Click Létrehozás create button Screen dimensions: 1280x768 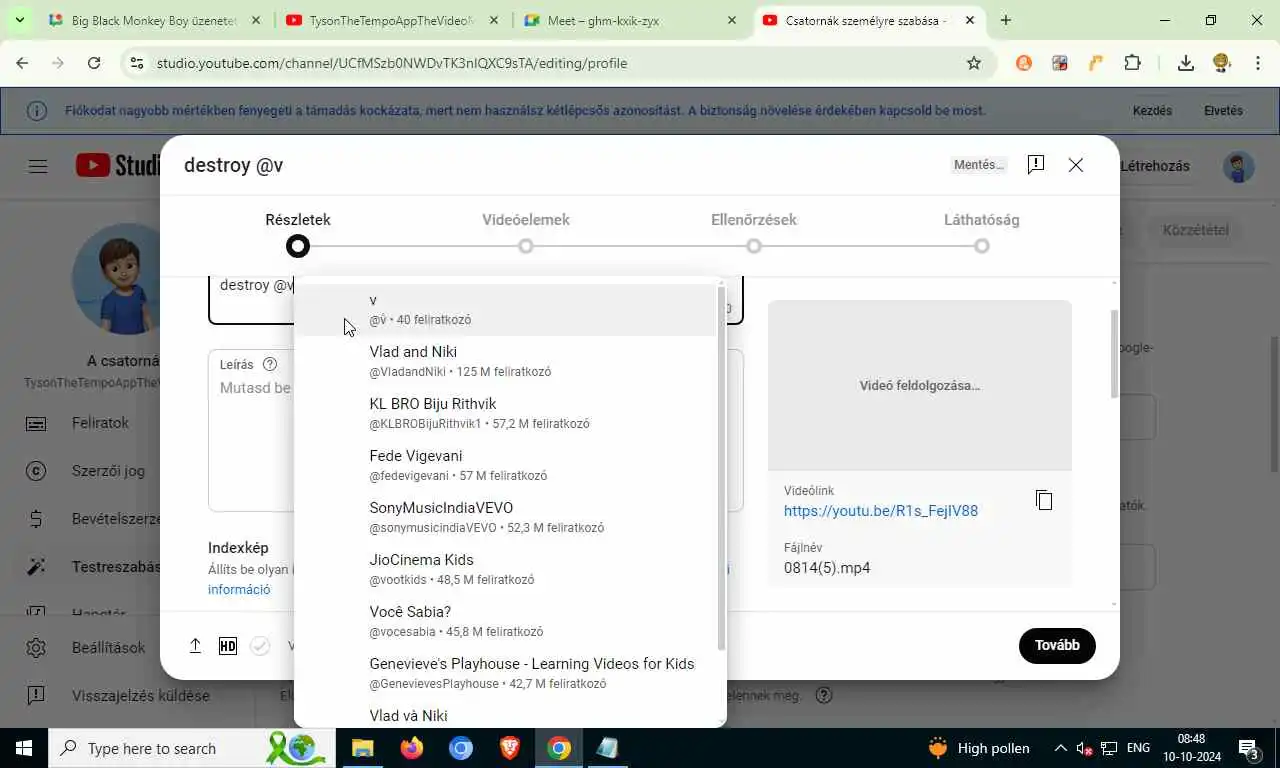click(1155, 166)
